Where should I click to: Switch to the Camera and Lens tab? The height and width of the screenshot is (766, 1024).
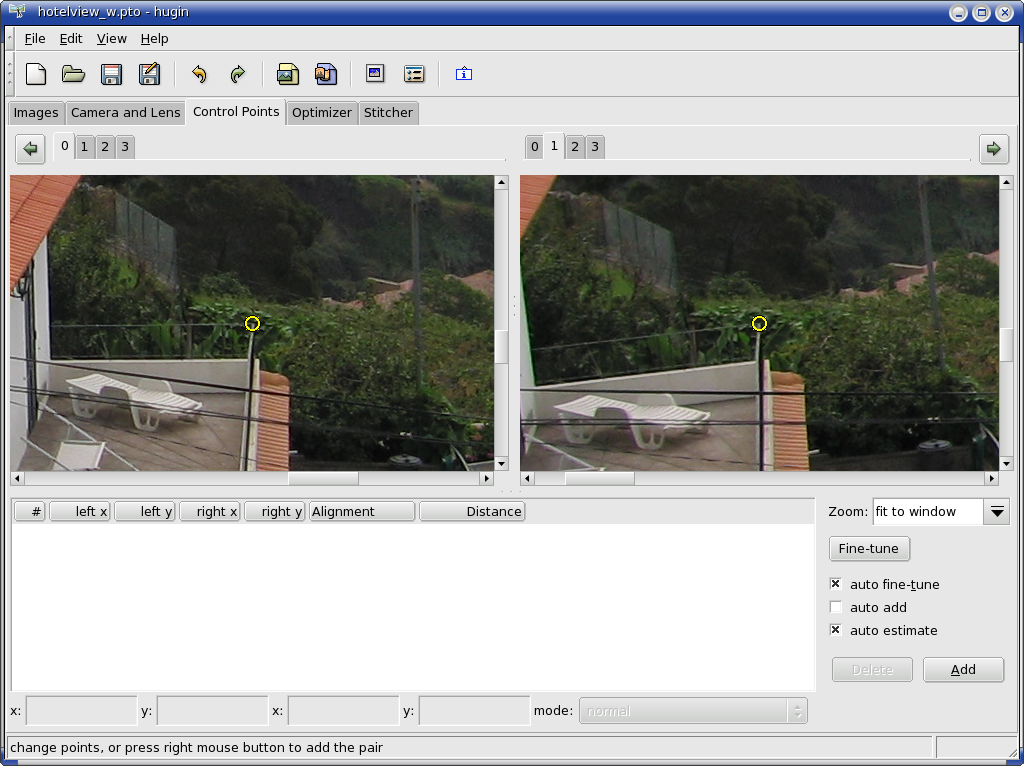point(125,112)
